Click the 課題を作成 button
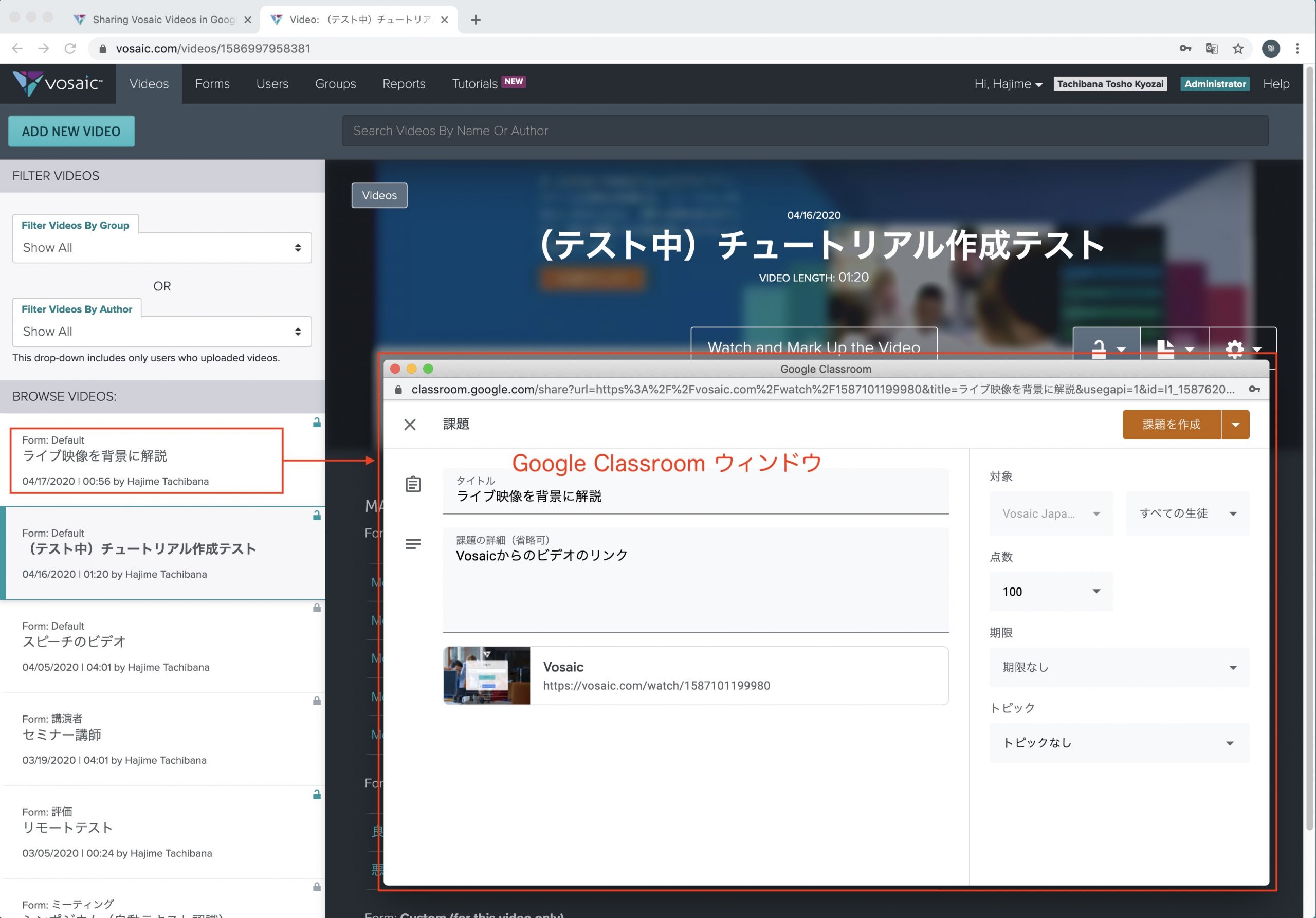 click(1171, 425)
